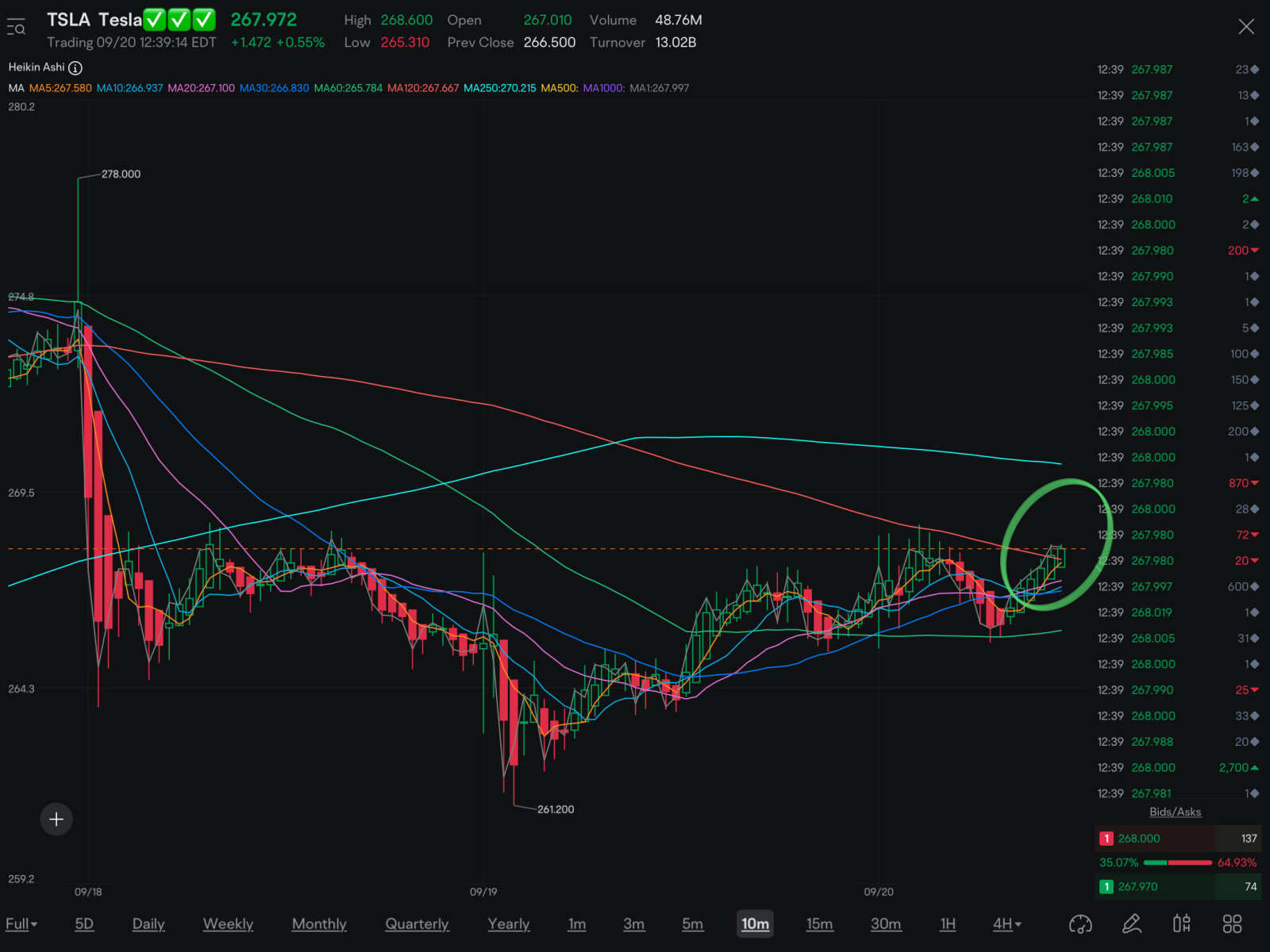Click the Prev Close 266.500 value
This screenshot has width=1270, height=952.
point(549,42)
